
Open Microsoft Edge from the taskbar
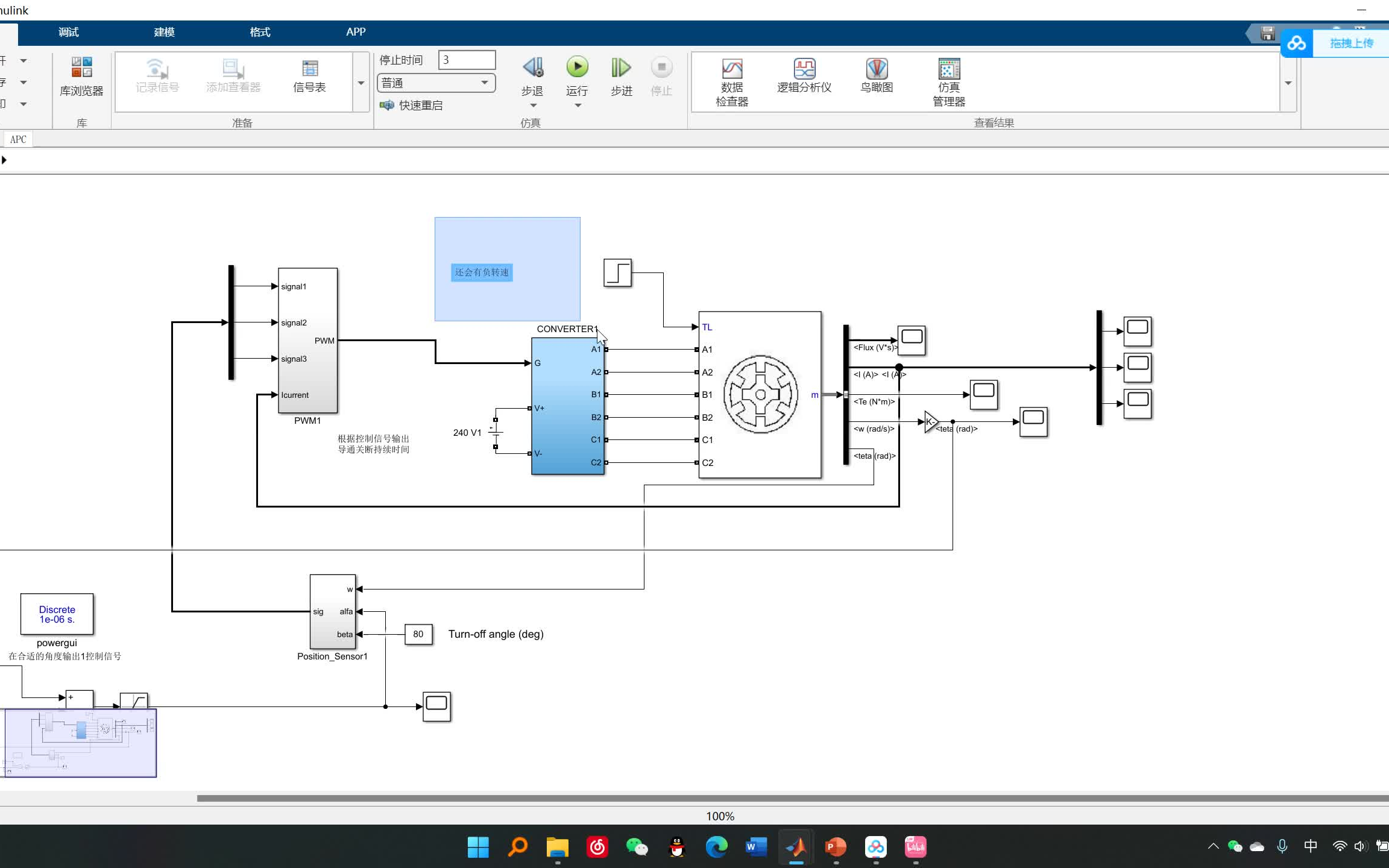click(717, 847)
